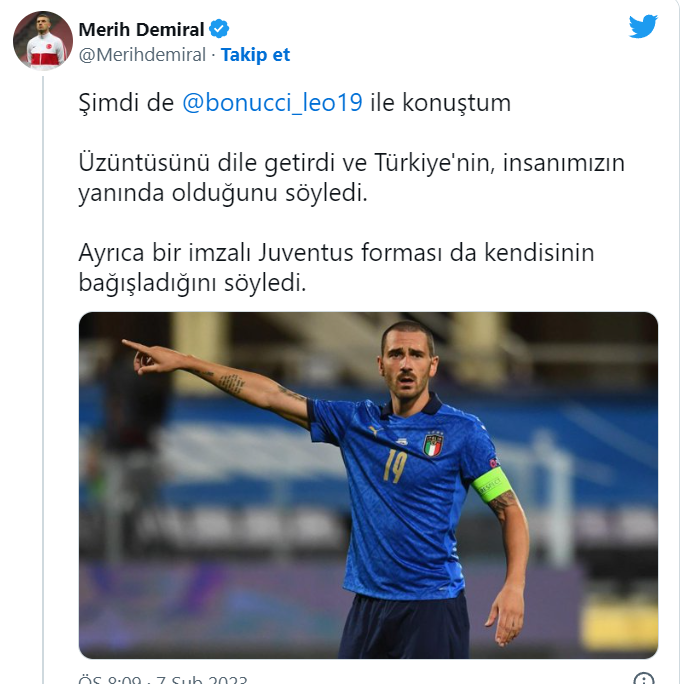
Task: Click the words "ile konuştum" in tweet
Action: point(441,103)
